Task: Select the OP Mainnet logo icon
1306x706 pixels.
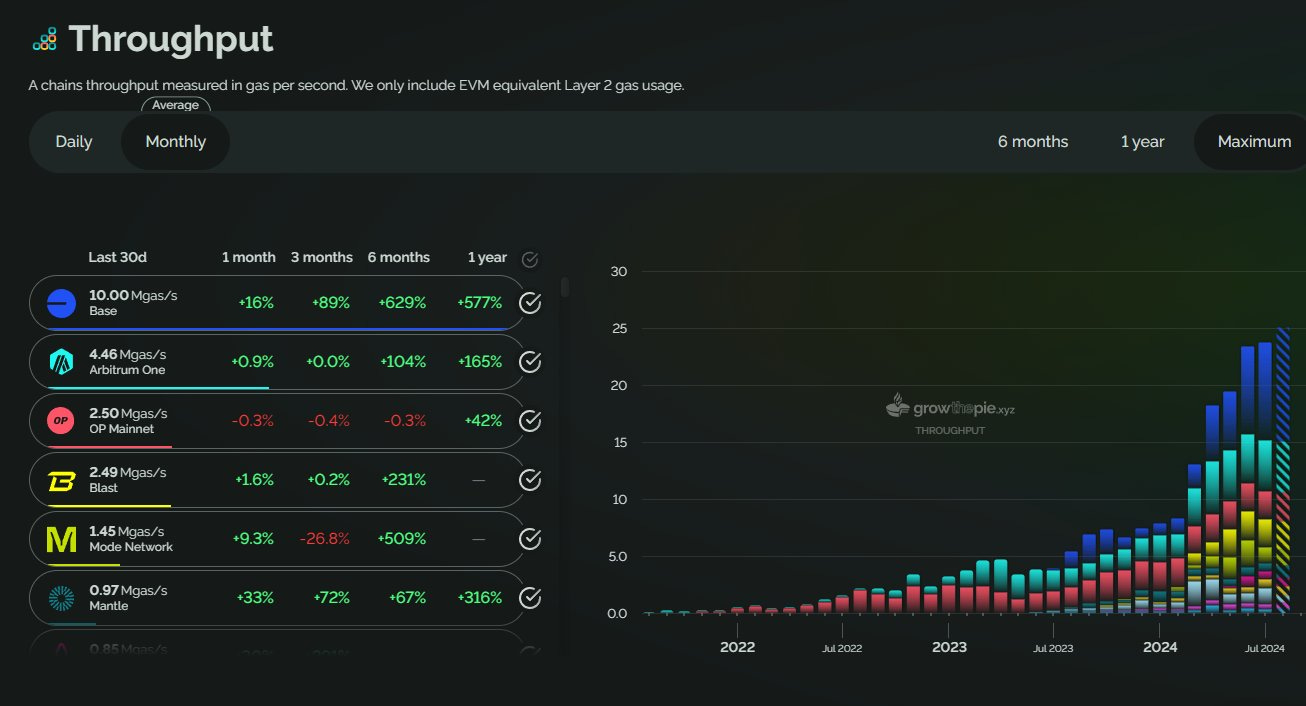Action: (x=59, y=420)
